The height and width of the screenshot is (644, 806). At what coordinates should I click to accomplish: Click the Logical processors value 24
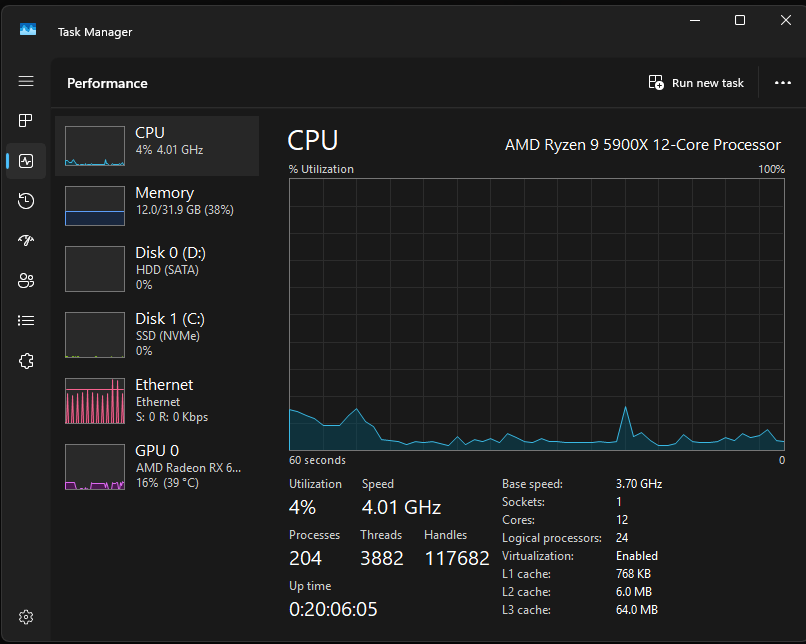[x=622, y=538]
